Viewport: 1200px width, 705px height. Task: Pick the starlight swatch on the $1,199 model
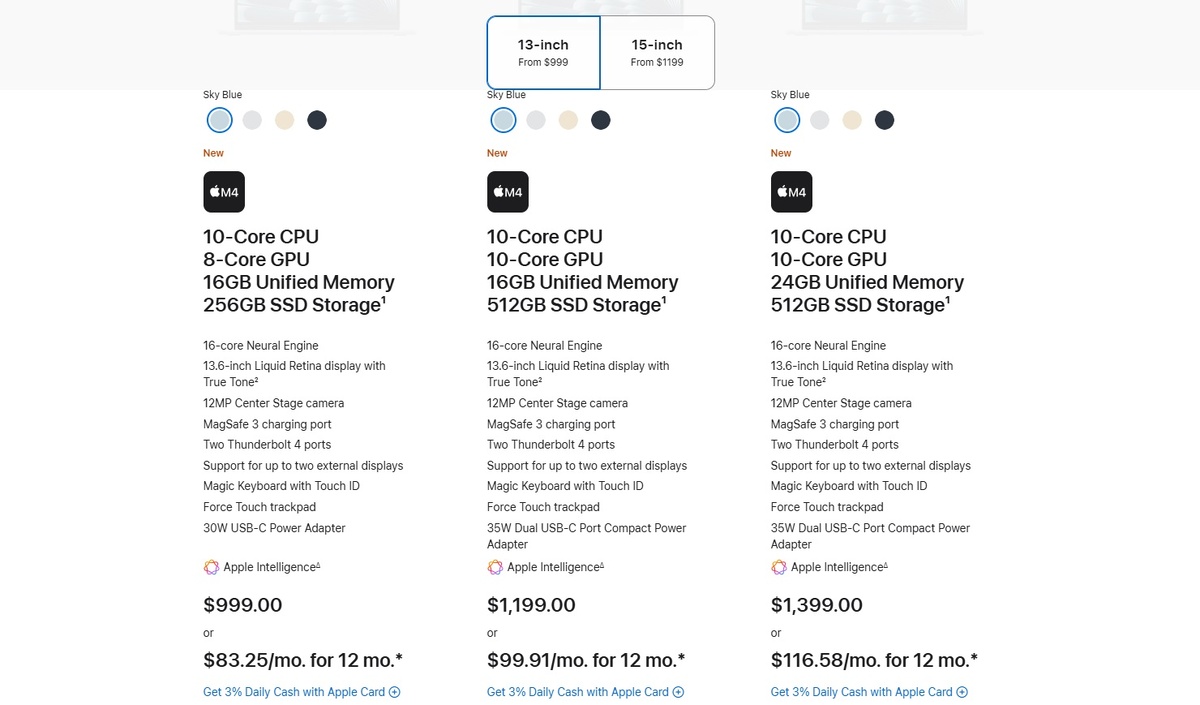click(568, 120)
